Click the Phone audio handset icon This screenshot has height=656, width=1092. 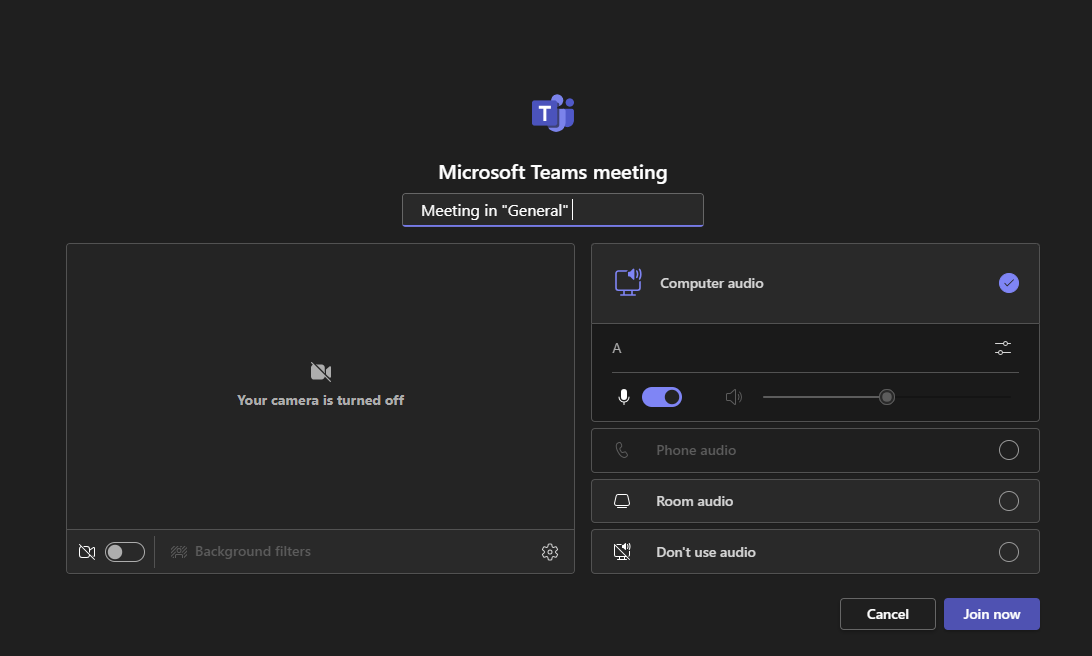click(622, 450)
